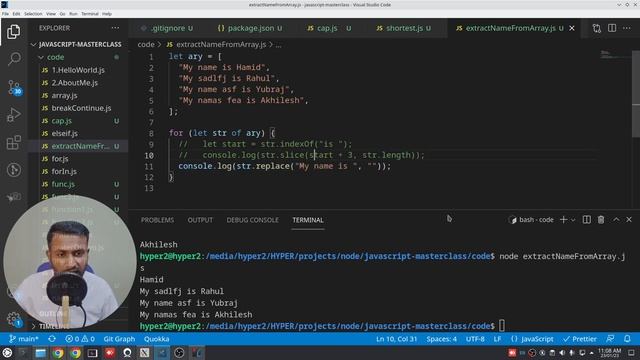Screen dimensions: 640x360
Task: Open the Explorer view icon
Action: click(x=13, y=32)
